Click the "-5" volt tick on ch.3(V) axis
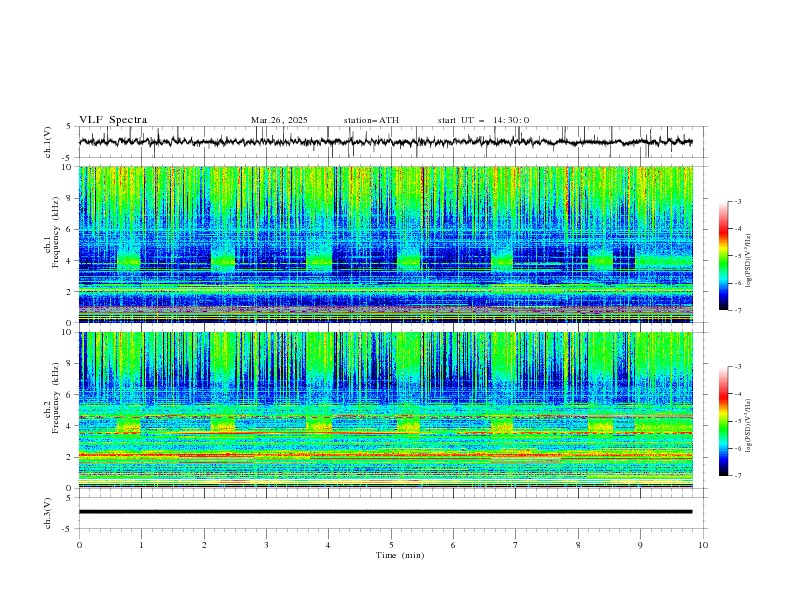The width and height of the screenshot is (792, 612). [67, 529]
